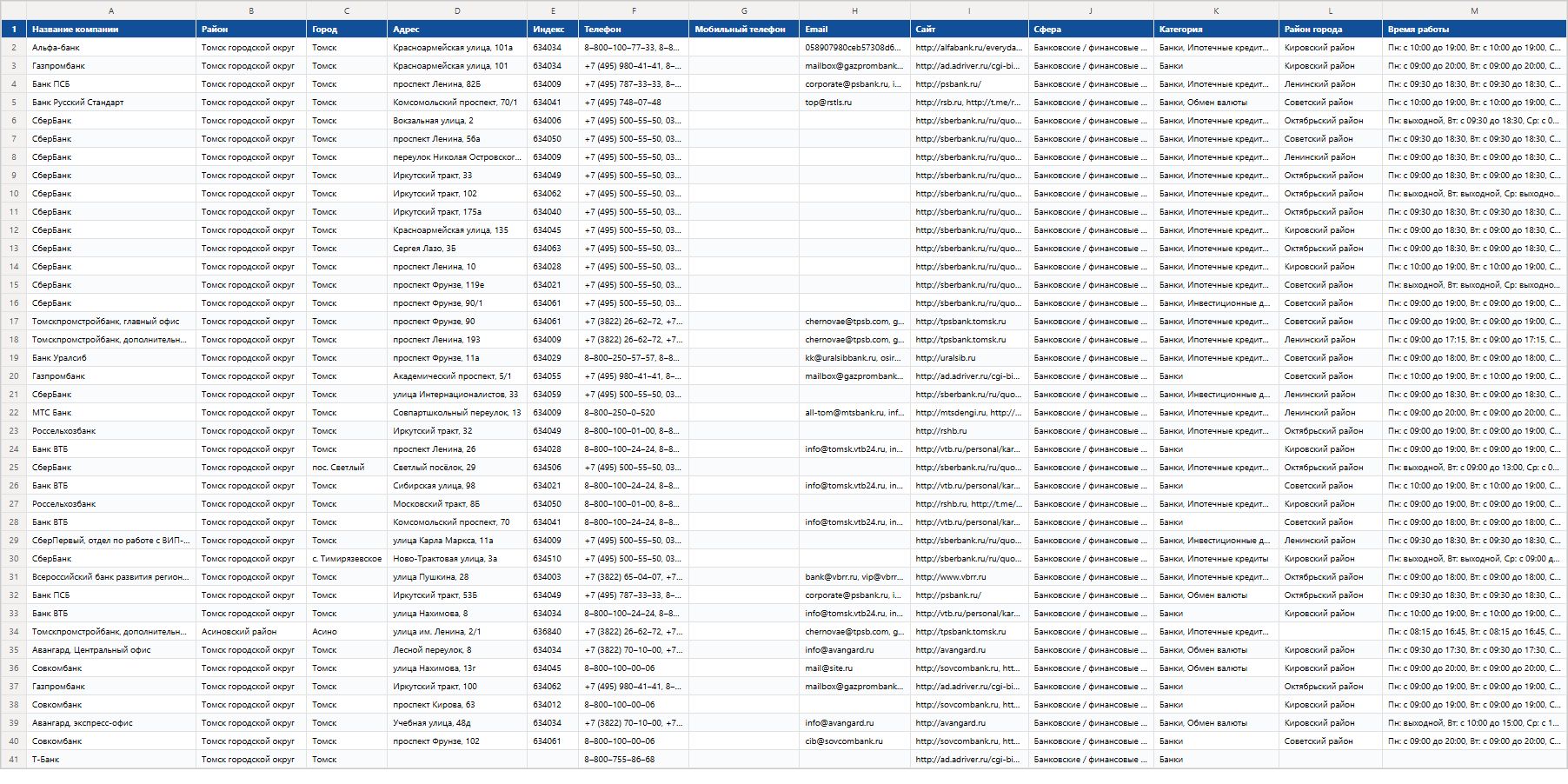This screenshot has width=1568, height=784.
Task: Select address 'Сергея Лазо, 3Б'
Action: (x=457, y=249)
